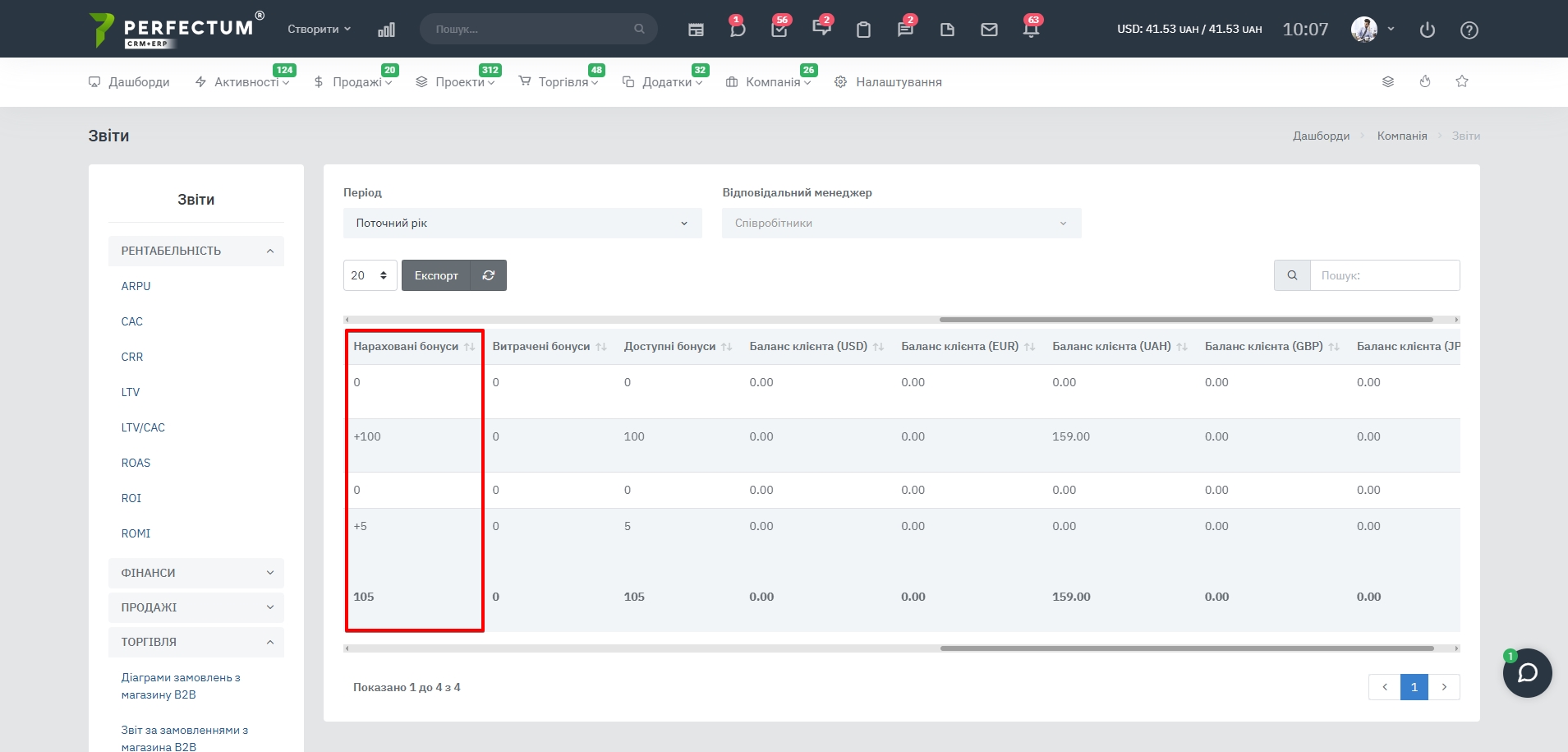Click the star favorites icon
The width and height of the screenshot is (1568, 752).
(1462, 81)
